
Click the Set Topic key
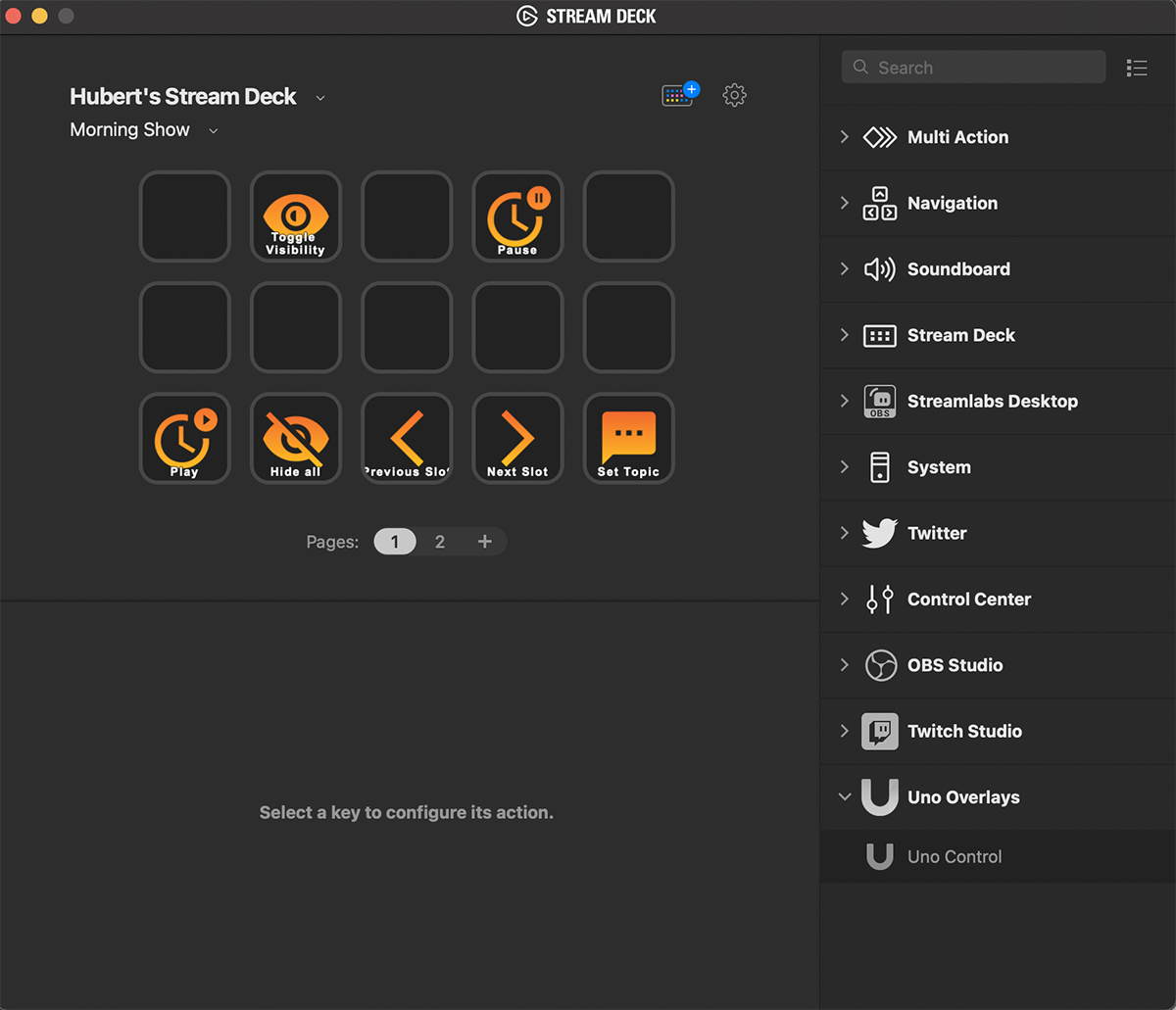pos(628,439)
